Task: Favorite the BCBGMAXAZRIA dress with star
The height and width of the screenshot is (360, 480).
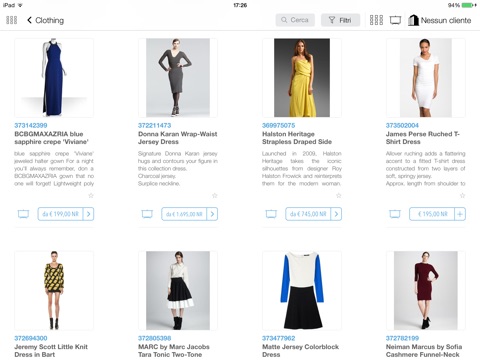Action: tap(91, 196)
